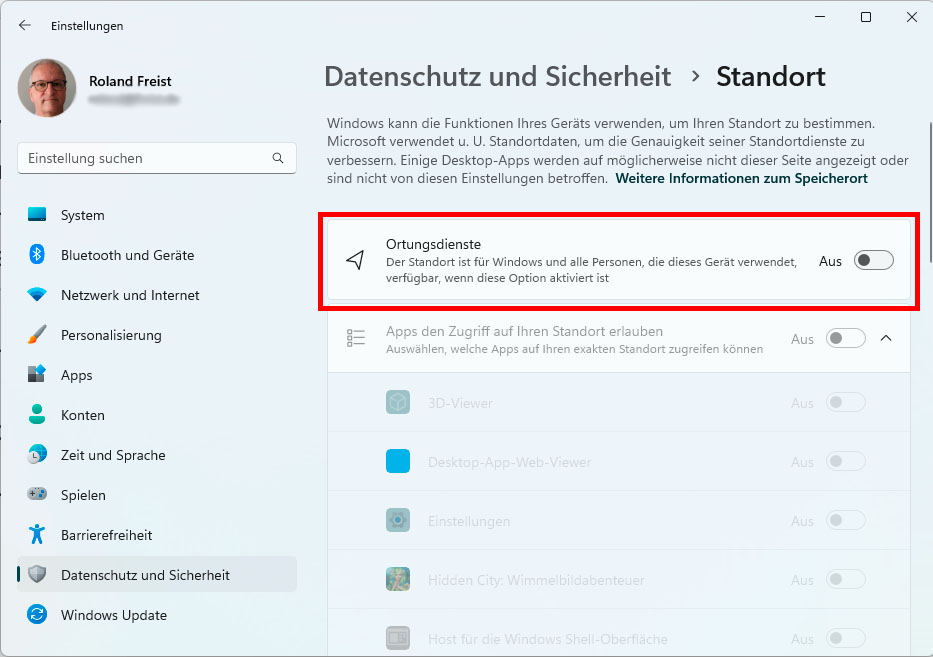The width and height of the screenshot is (933, 657).
Task: Maximize the Einstellungen window
Action: coord(866,17)
